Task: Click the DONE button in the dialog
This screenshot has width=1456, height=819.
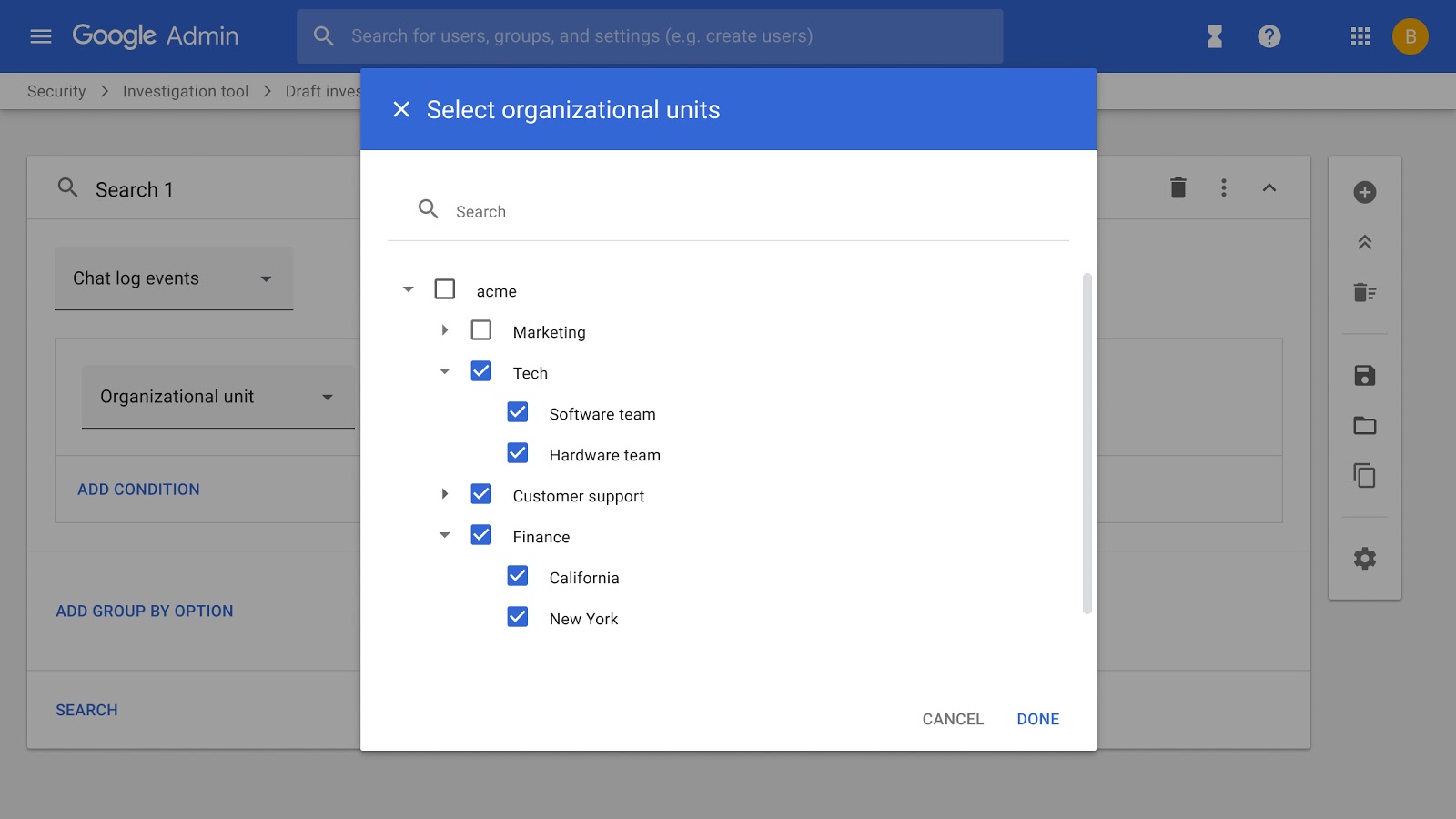Action: click(x=1037, y=719)
